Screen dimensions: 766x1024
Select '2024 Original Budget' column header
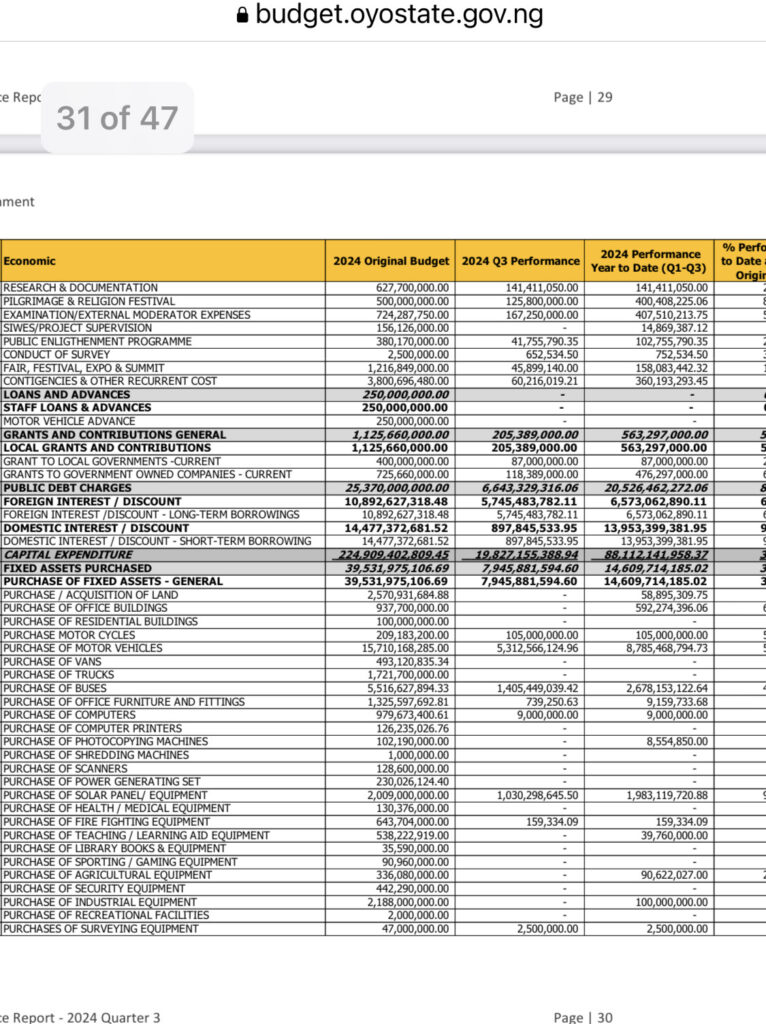pos(391,261)
